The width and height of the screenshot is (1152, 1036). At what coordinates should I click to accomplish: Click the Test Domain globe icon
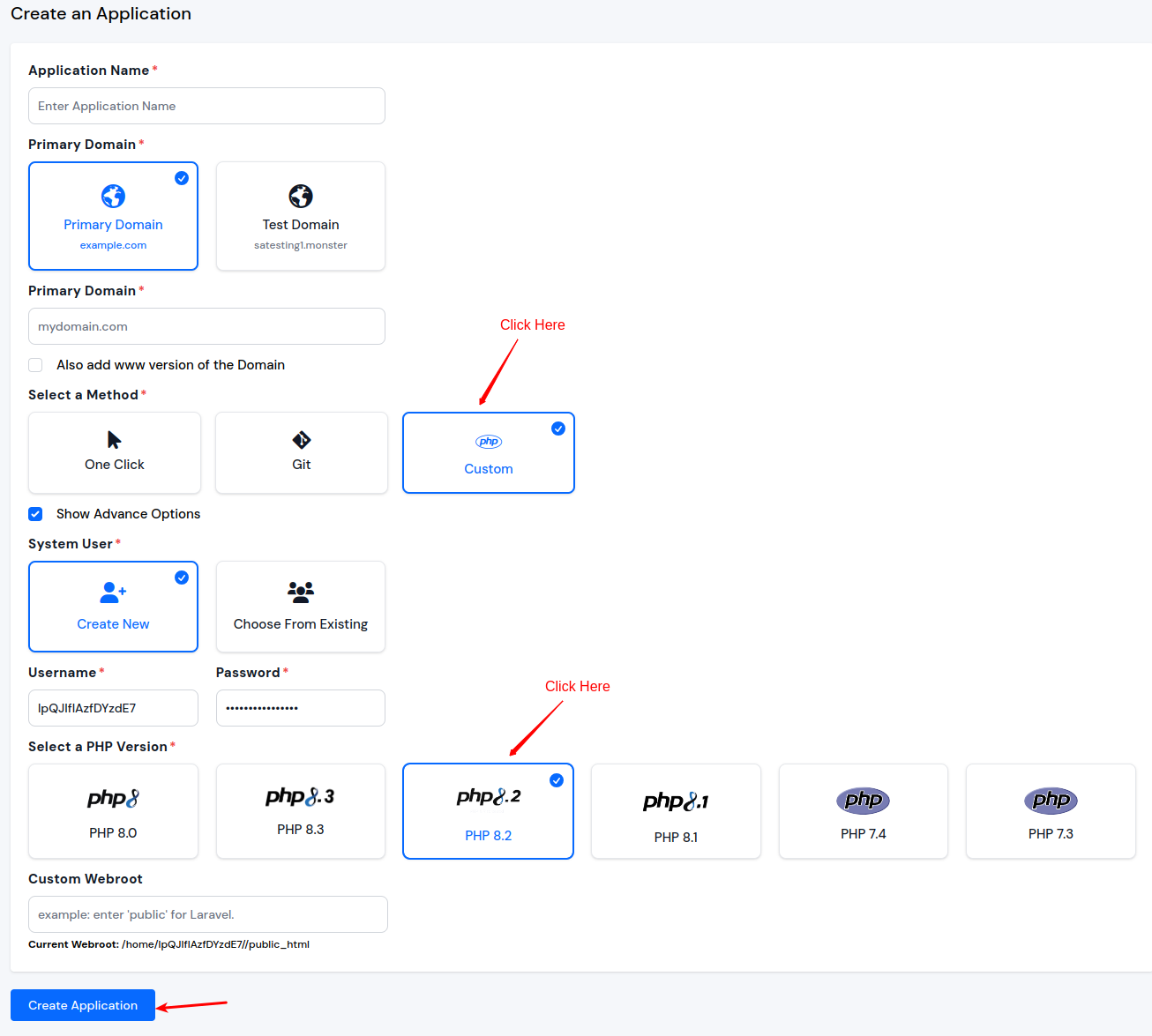pos(301,196)
